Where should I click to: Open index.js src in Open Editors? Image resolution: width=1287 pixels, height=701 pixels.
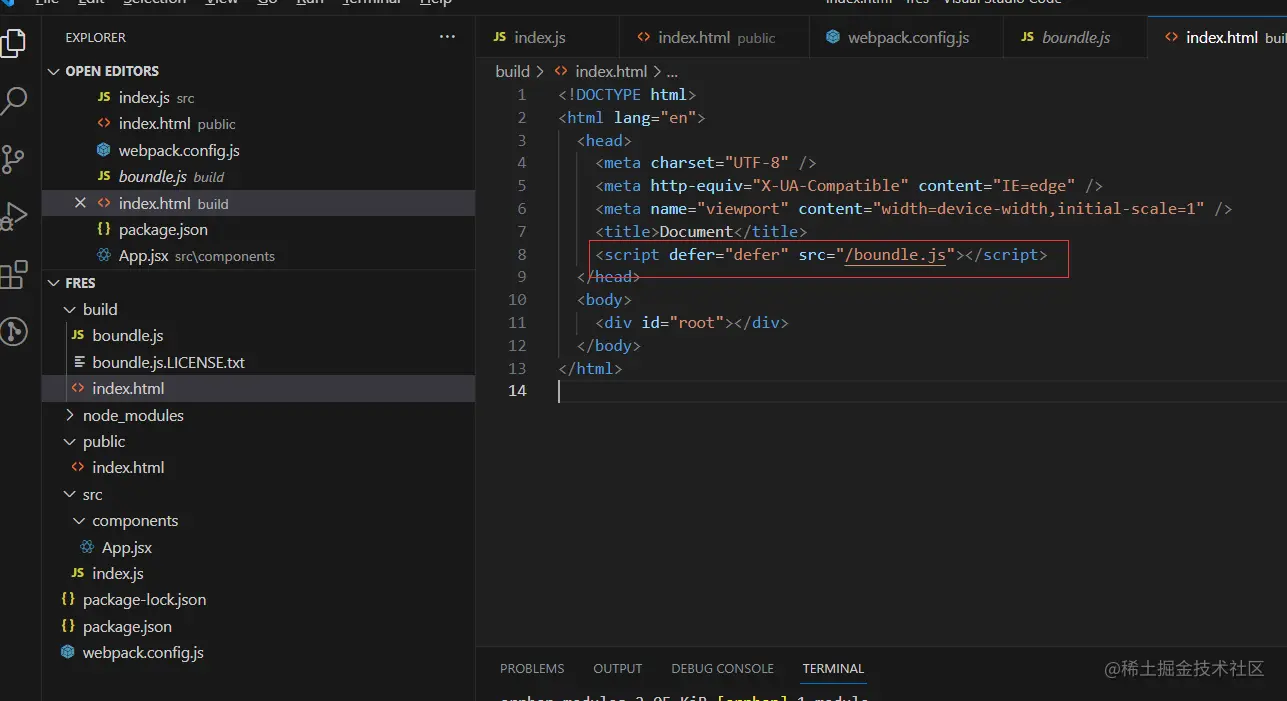pos(258,97)
